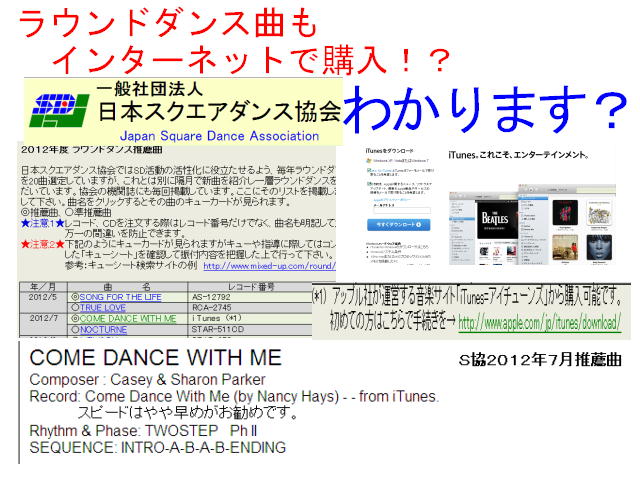Open the www.mixed-up.com/round link
640x480 pixels.
click(269, 266)
